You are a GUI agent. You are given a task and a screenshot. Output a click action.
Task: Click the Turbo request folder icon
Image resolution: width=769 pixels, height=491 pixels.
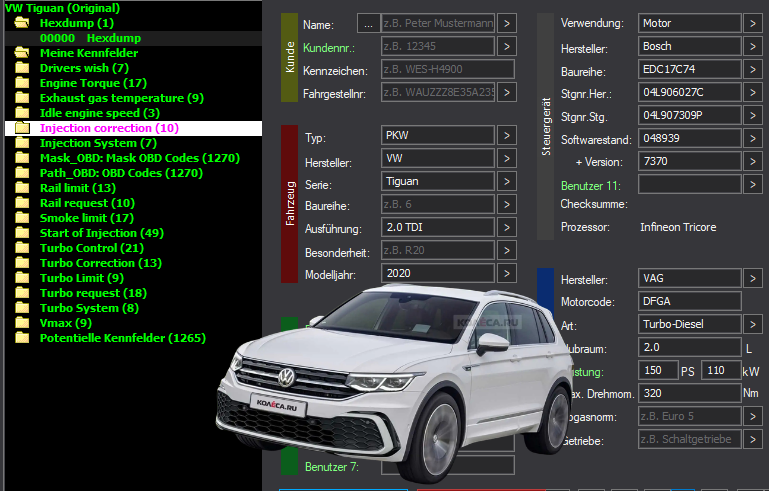point(22,293)
